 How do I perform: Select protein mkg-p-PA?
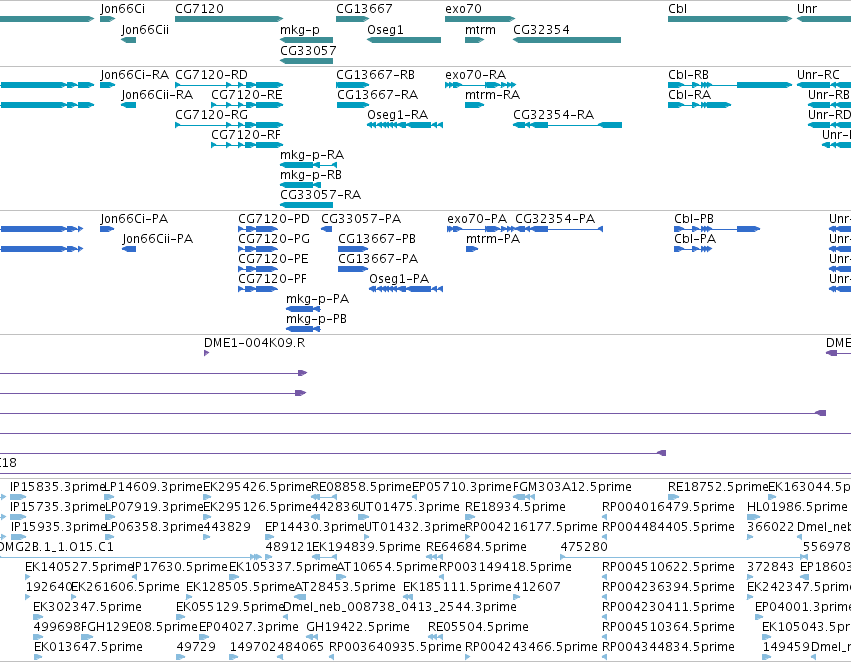coord(303,309)
